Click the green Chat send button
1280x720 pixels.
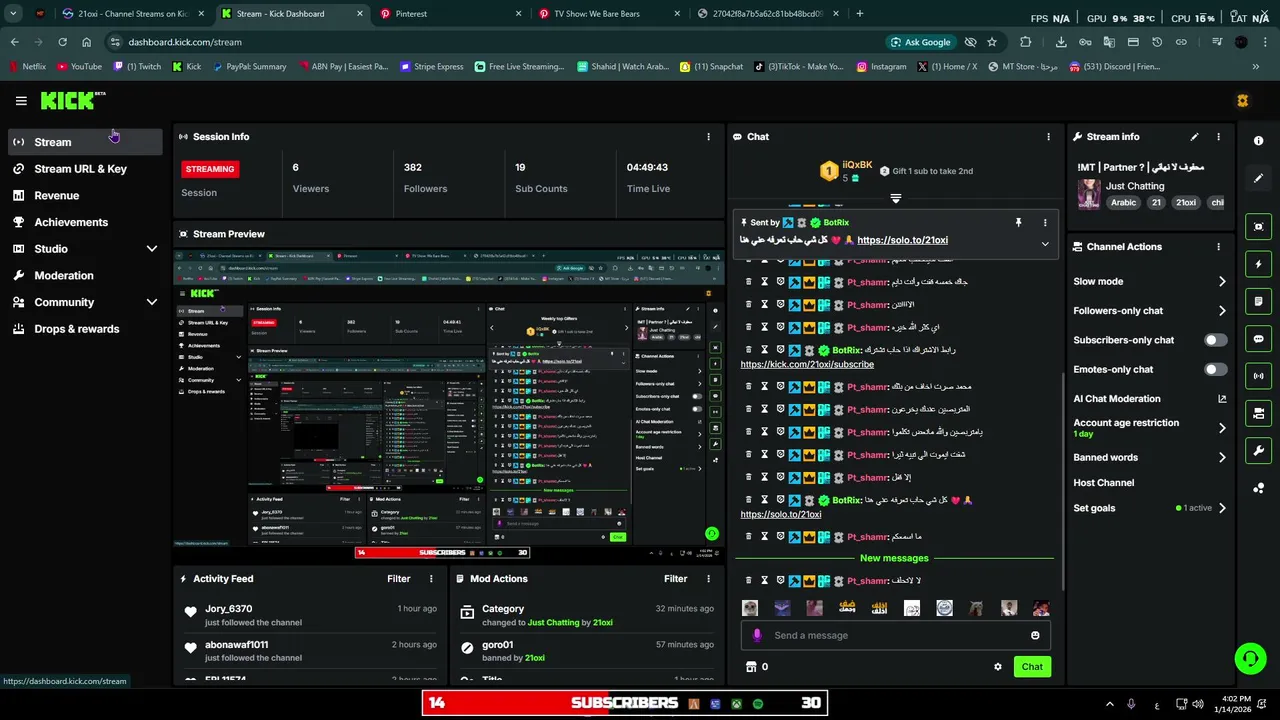pos(1032,667)
